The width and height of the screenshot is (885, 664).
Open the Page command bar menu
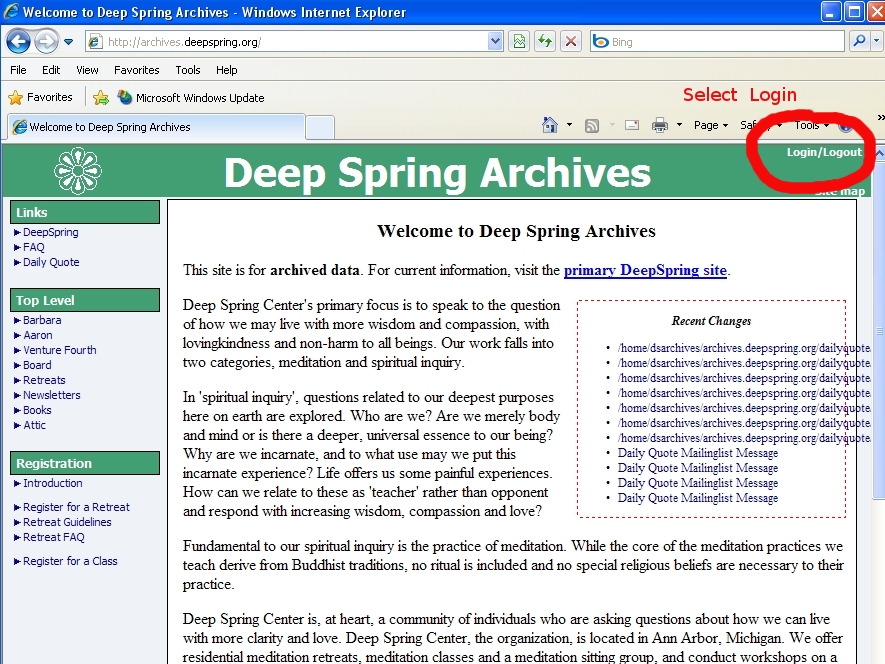point(711,125)
